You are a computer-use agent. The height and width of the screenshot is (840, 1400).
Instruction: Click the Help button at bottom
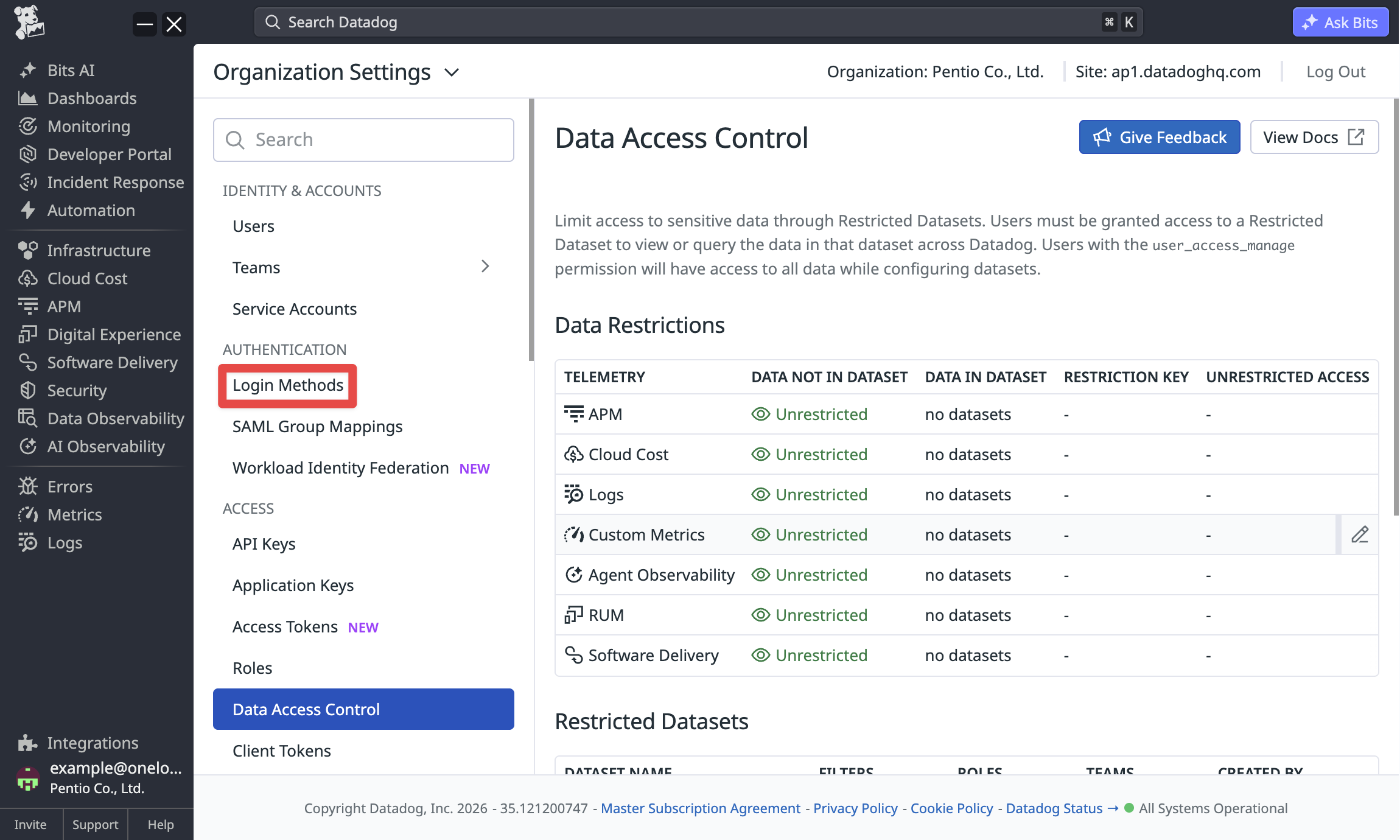click(161, 824)
